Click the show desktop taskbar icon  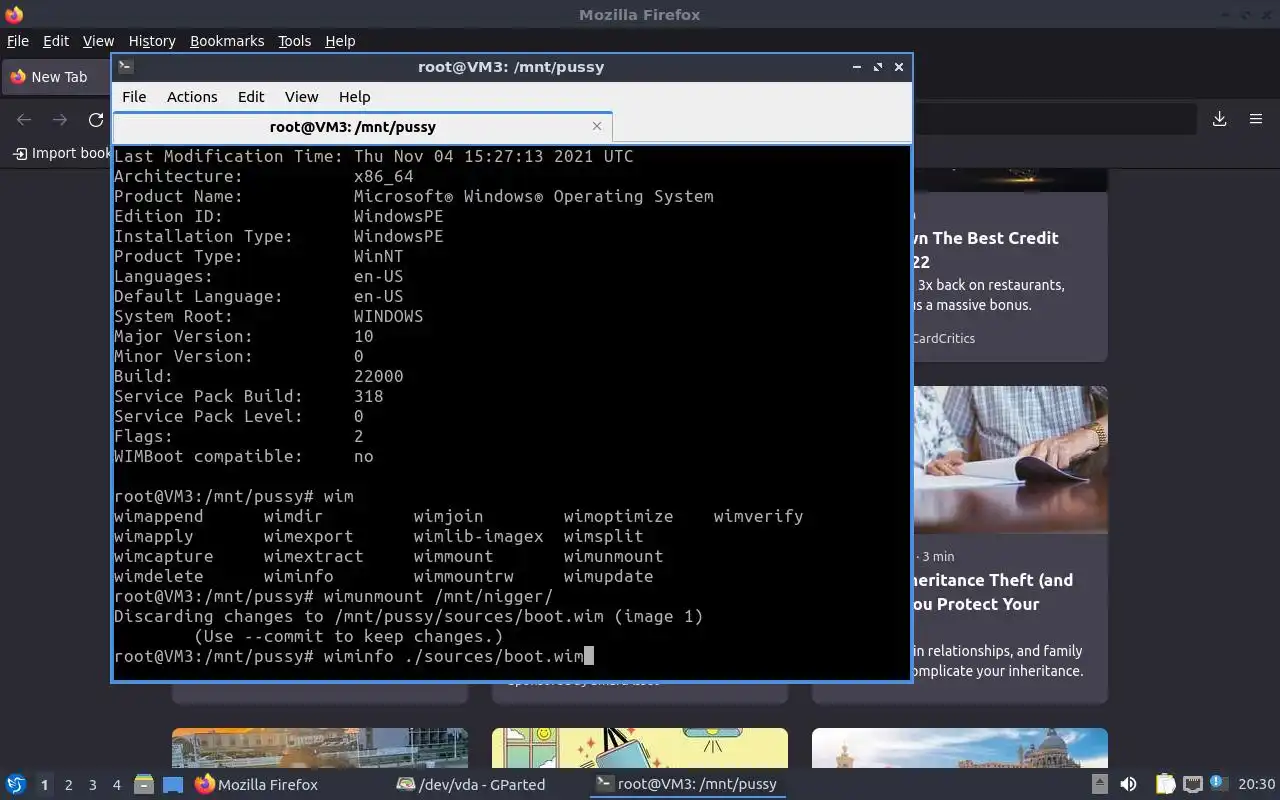pos(173,784)
